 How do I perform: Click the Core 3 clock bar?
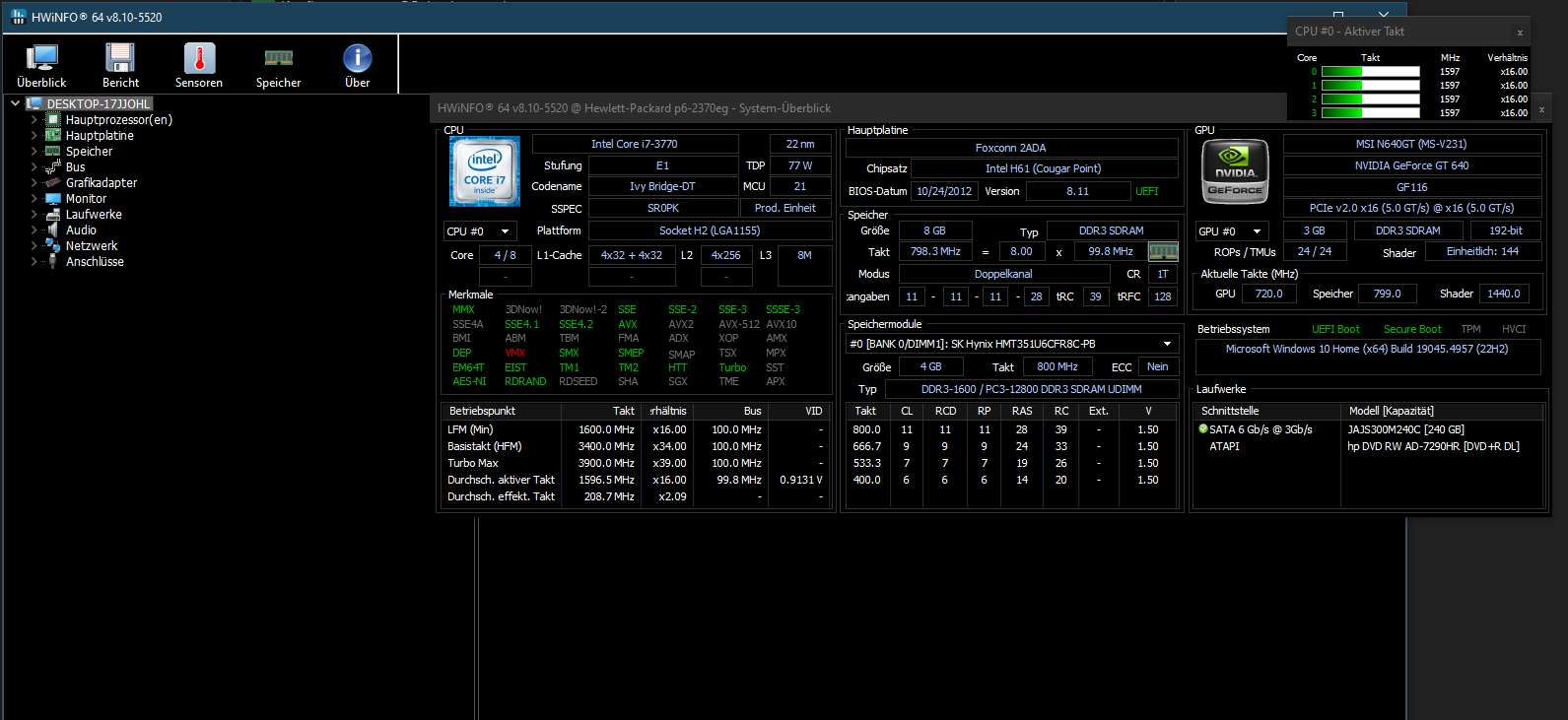pos(1370,113)
